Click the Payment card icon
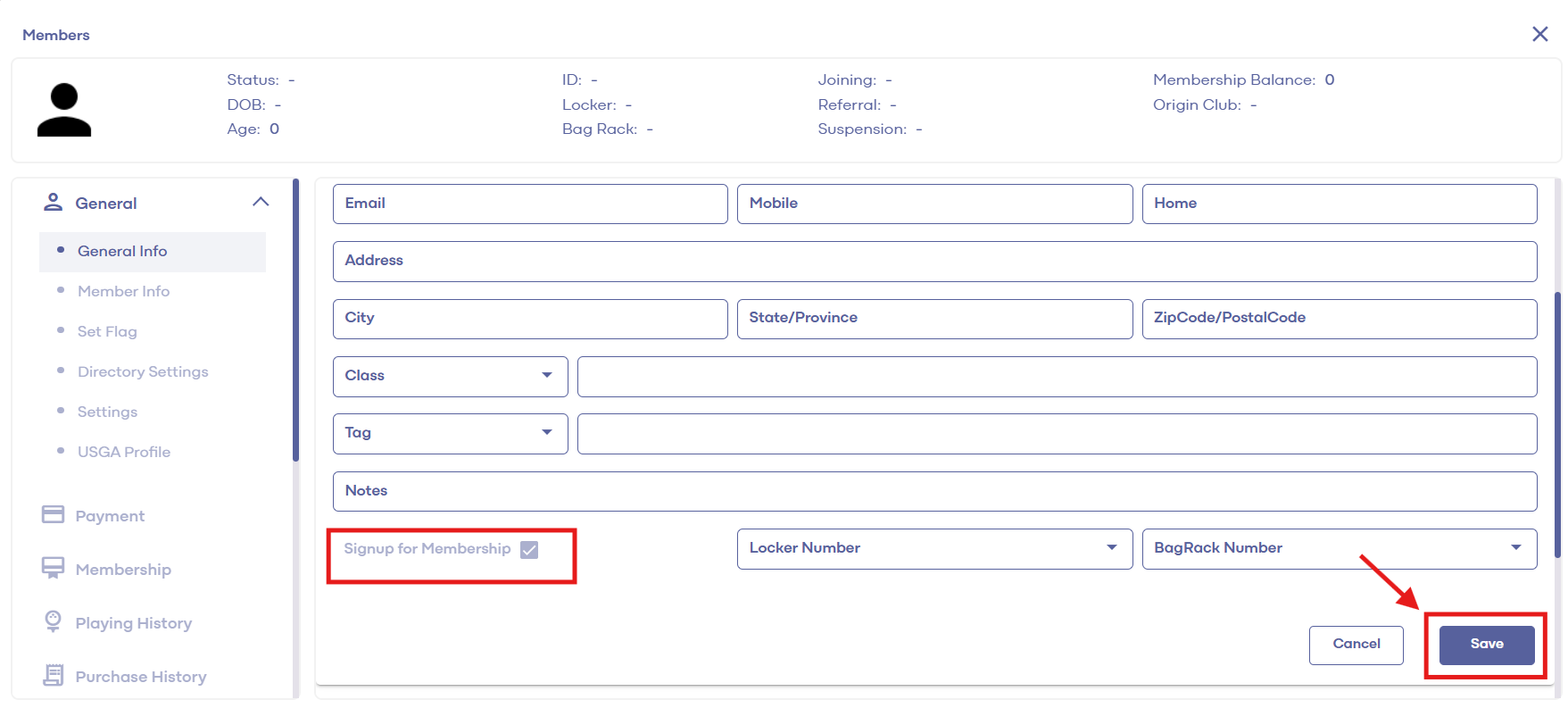This screenshot has width=1568, height=708. pos(54,515)
